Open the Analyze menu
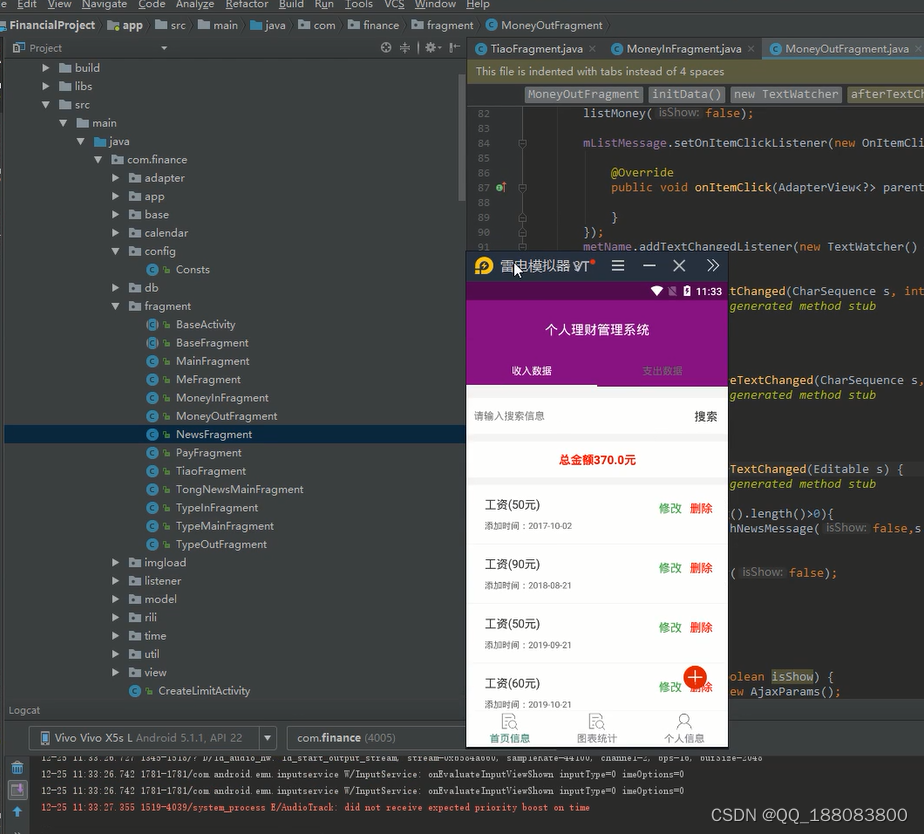This screenshot has width=924, height=834. pos(194,5)
